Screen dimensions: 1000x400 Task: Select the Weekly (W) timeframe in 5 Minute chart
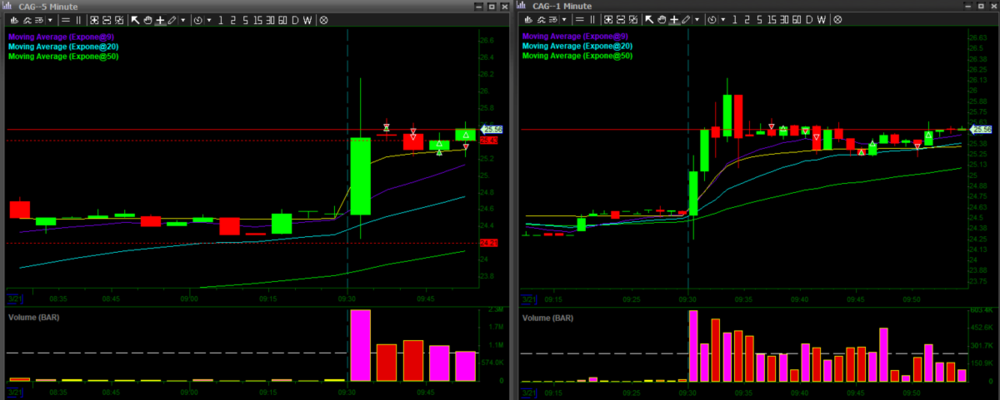307,20
